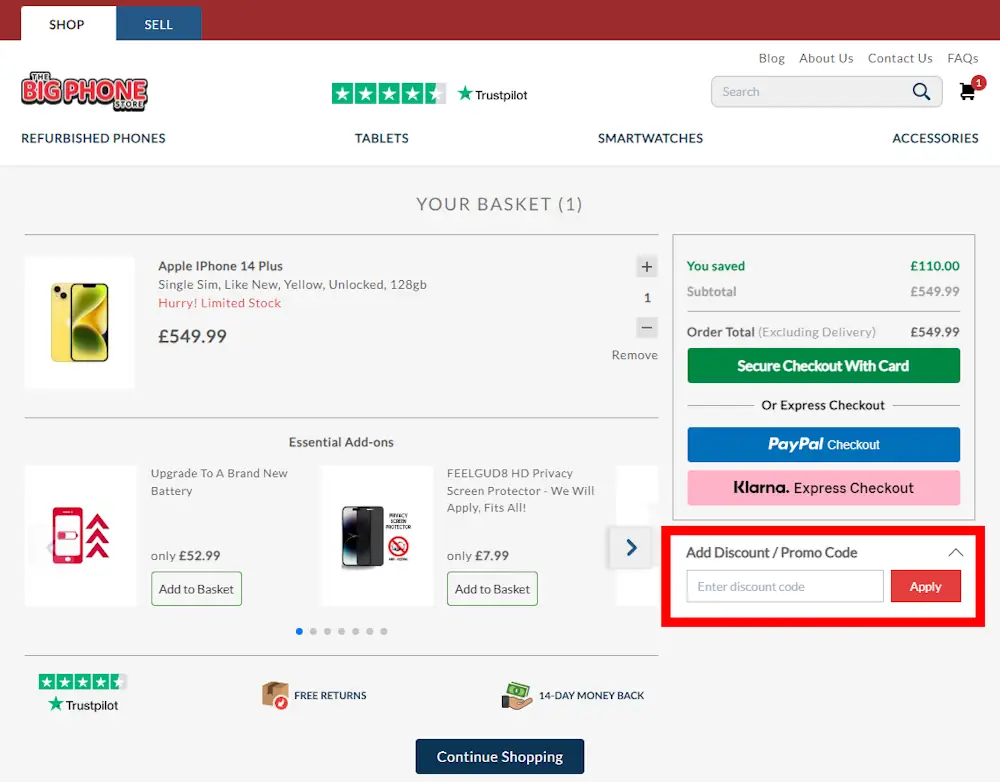Click the 'You saved' label
The image size is (1000, 782).
716,266
